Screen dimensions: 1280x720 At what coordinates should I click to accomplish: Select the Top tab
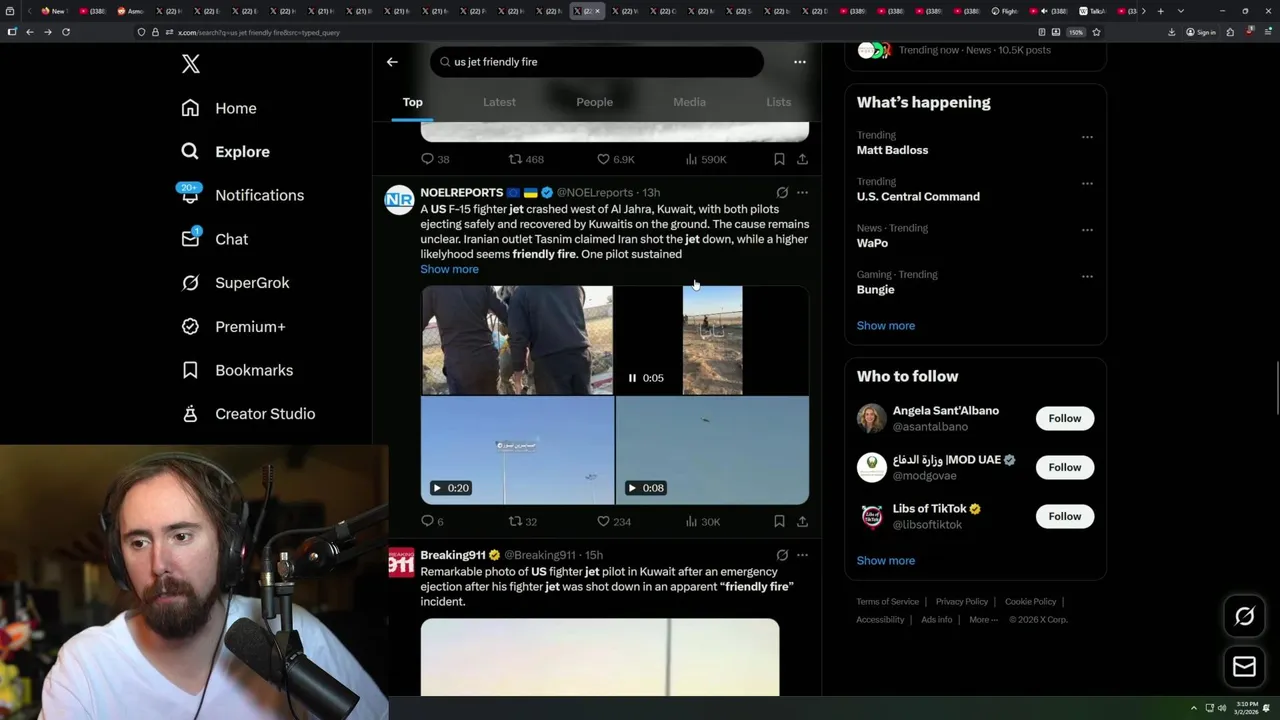coord(412,102)
